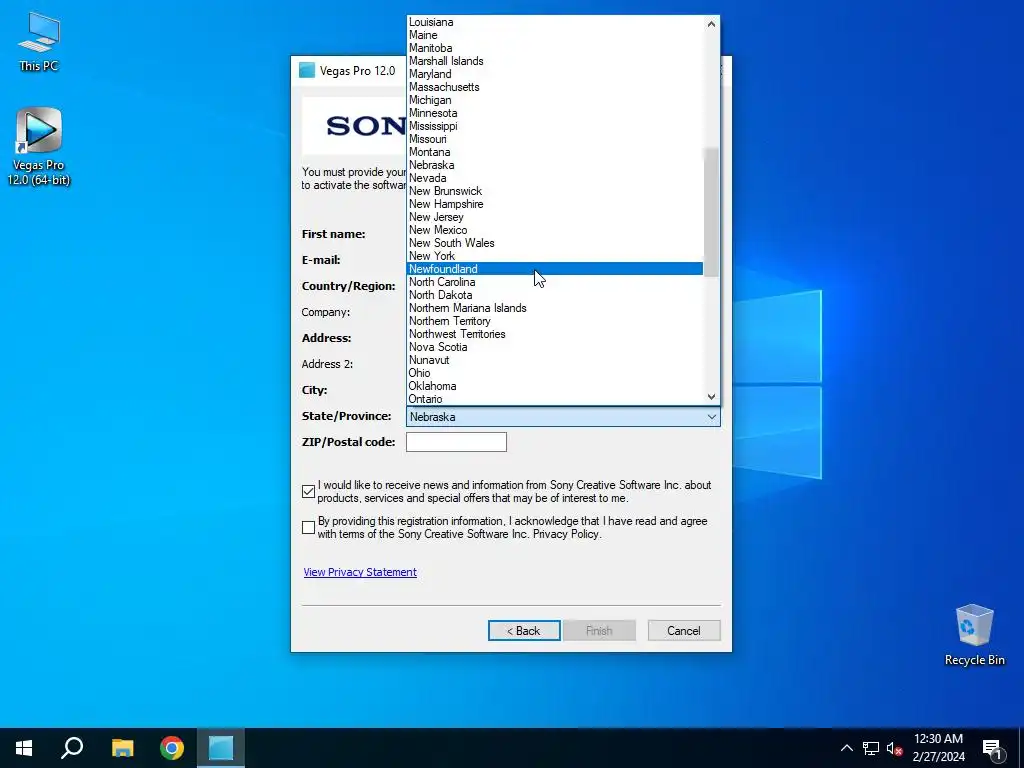Image resolution: width=1024 pixels, height=768 pixels.
Task: Open the Recycle Bin icon
Action: (974, 634)
